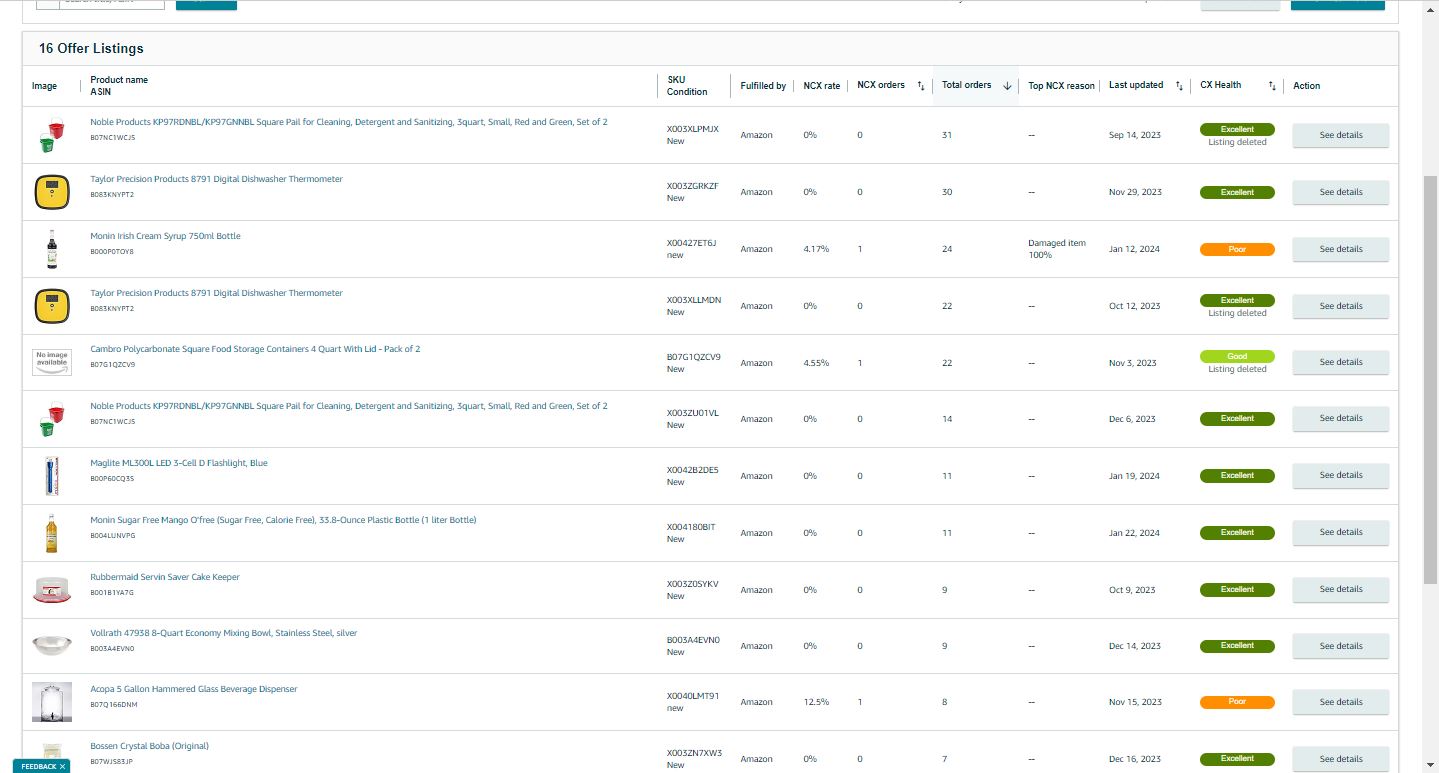This screenshot has height=773, width=1439.
Task: See details for Vollrath Mixing Bowl
Action: (x=1340, y=646)
